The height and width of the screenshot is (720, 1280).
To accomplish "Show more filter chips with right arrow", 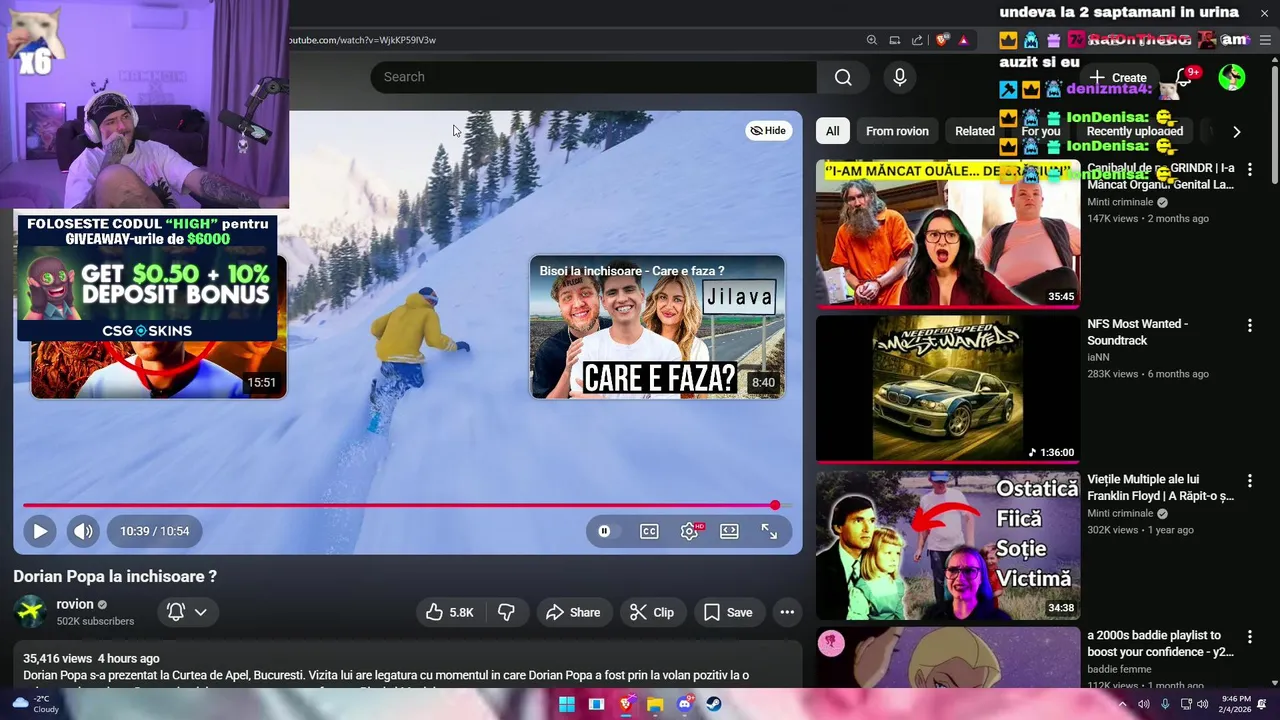I will (x=1236, y=131).
